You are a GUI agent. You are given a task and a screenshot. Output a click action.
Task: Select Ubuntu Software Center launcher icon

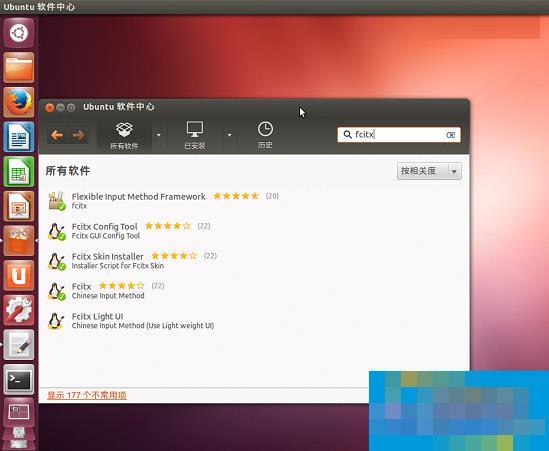pos(19,241)
